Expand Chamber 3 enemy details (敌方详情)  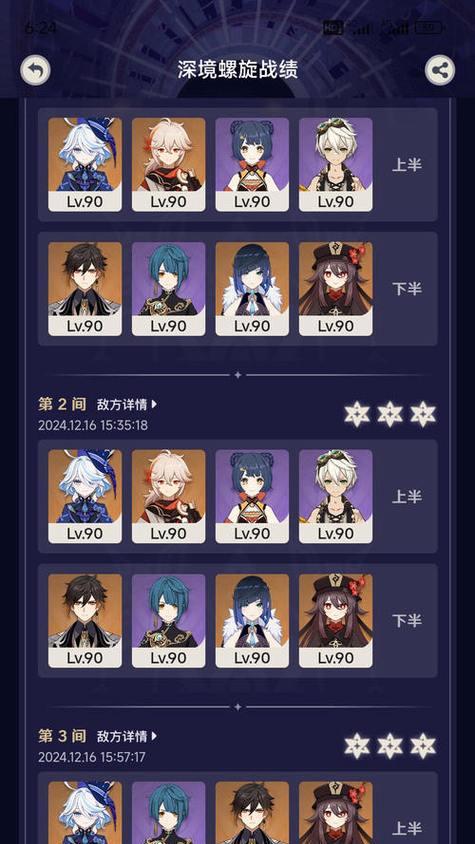pos(127,736)
